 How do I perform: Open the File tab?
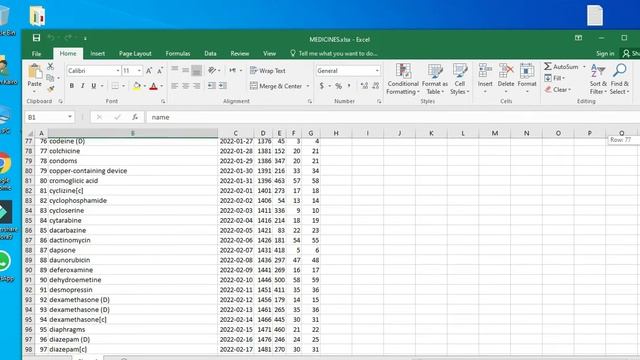[x=37, y=53]
